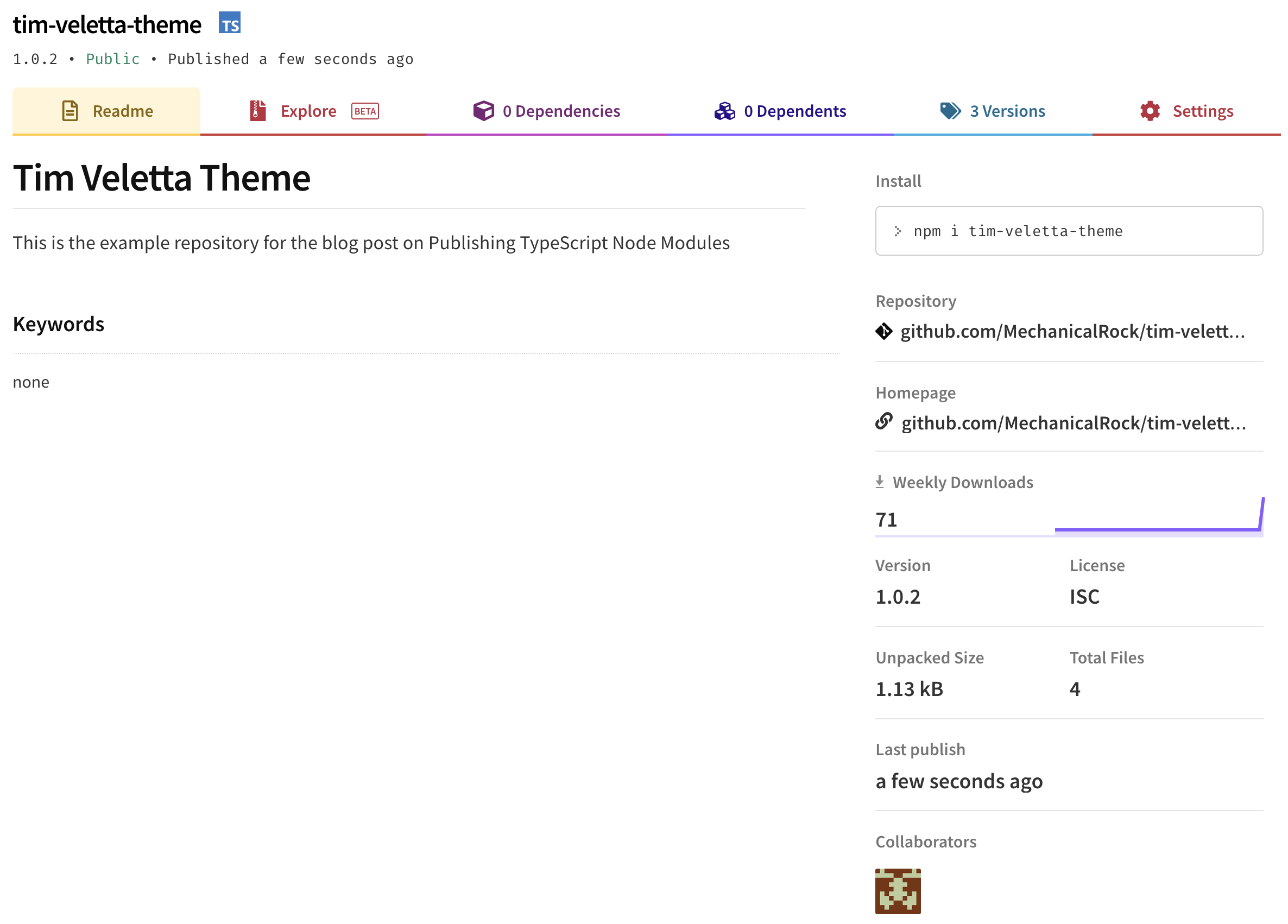Click the Readme document icon
Viewport: 1288px width, 924px height.
tap(70, 111)
